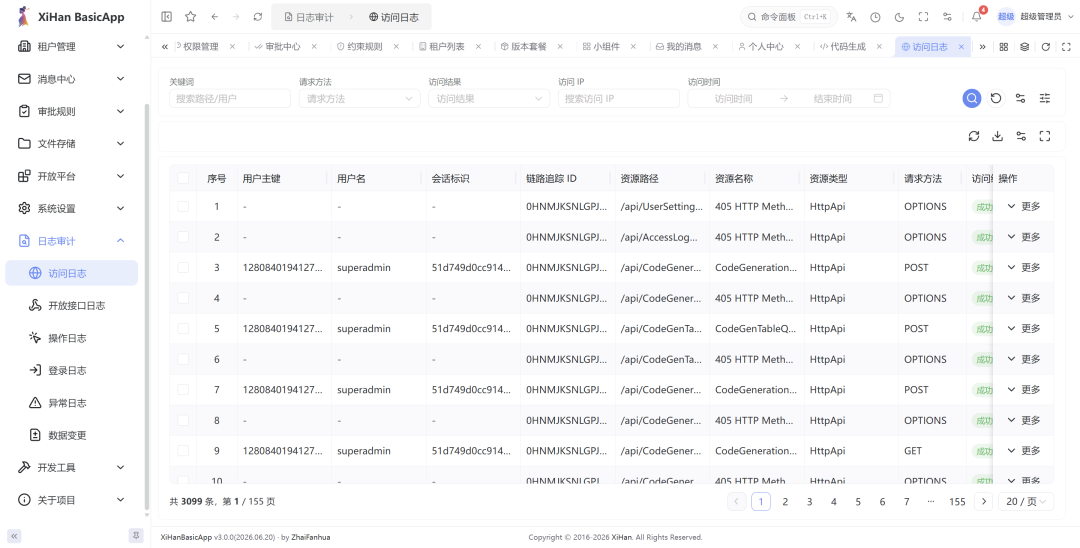The width and height of the screenshot is (1080, 548).
Task: Open tab grid overview icon
Action: 1004,47
